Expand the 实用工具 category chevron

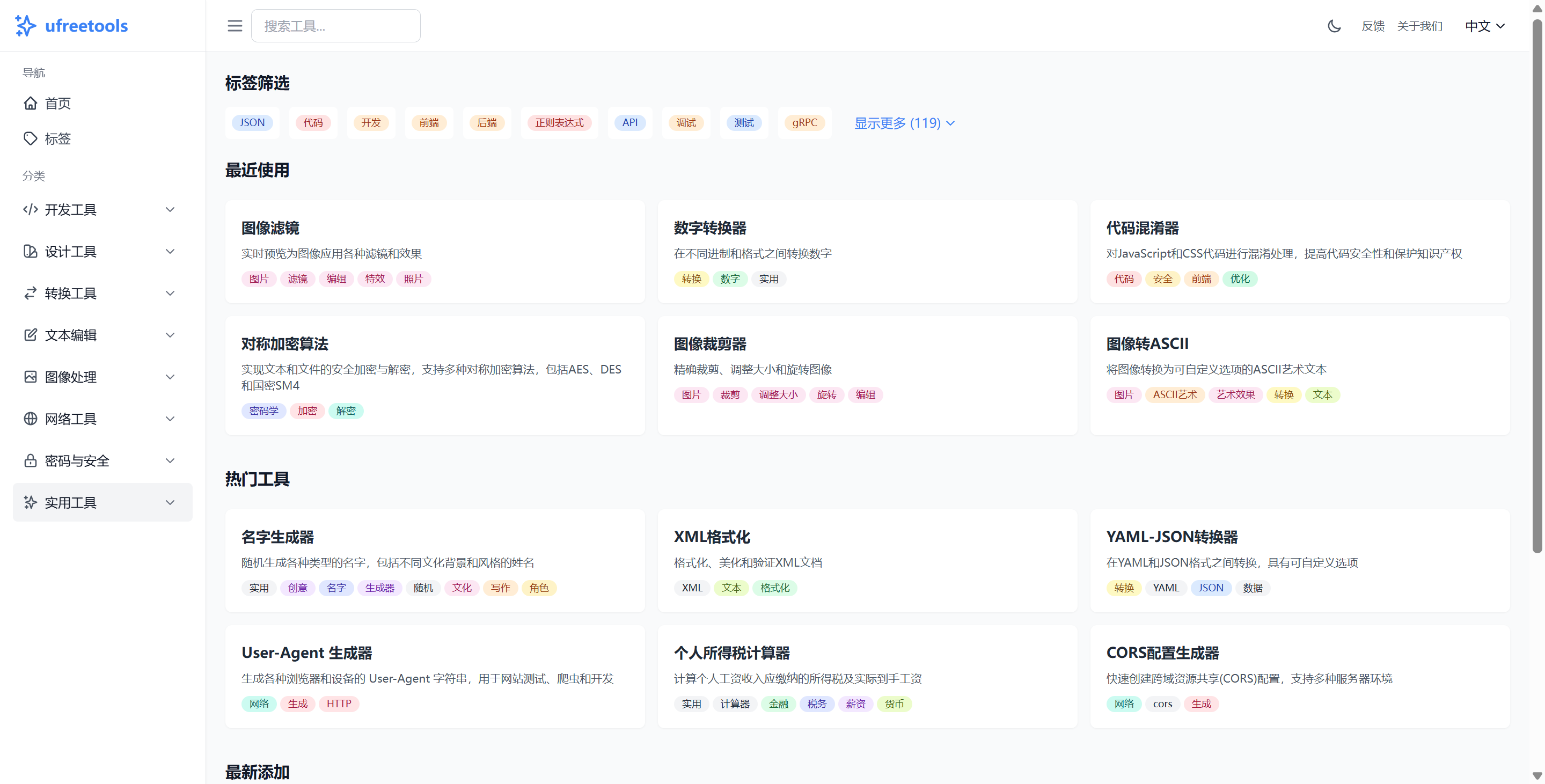coord(170,502)
